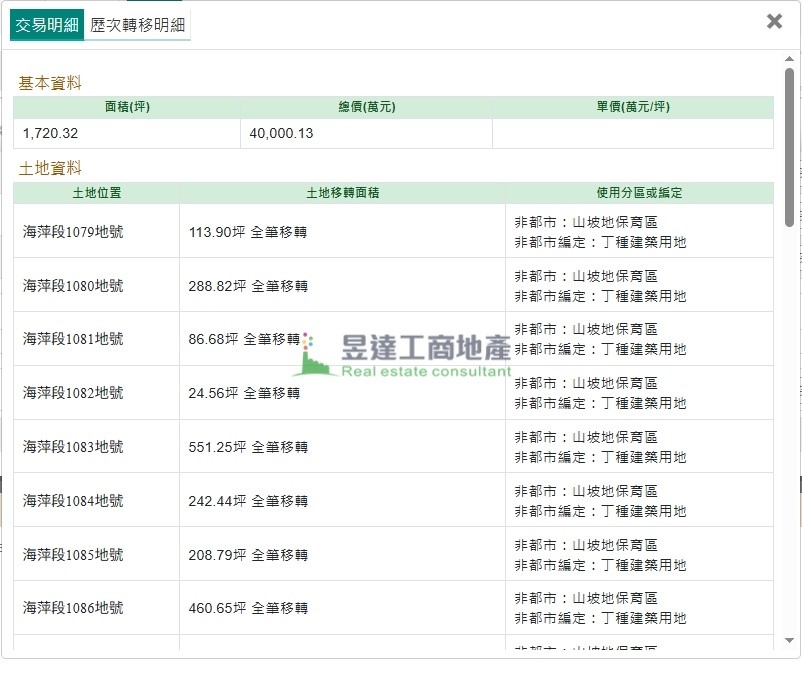Click the 單價(萬元/坪) column header

pos(632,107)
